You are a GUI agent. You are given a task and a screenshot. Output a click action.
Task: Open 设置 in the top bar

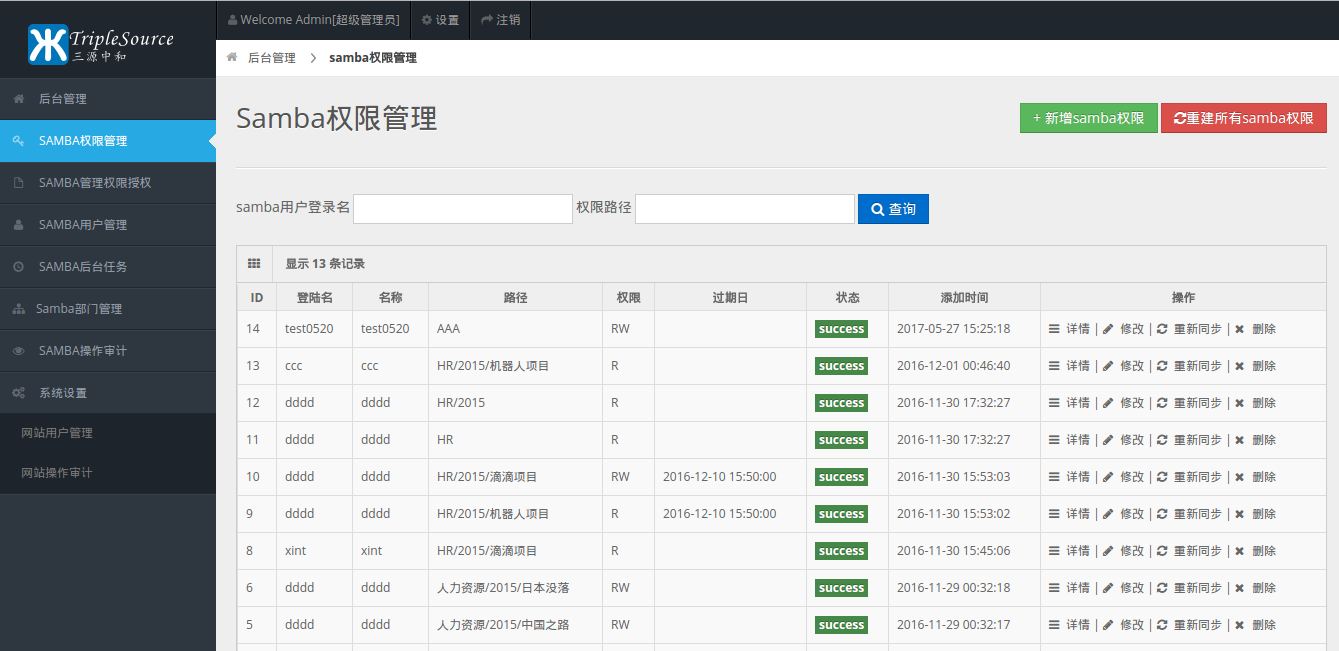point(440,20)
